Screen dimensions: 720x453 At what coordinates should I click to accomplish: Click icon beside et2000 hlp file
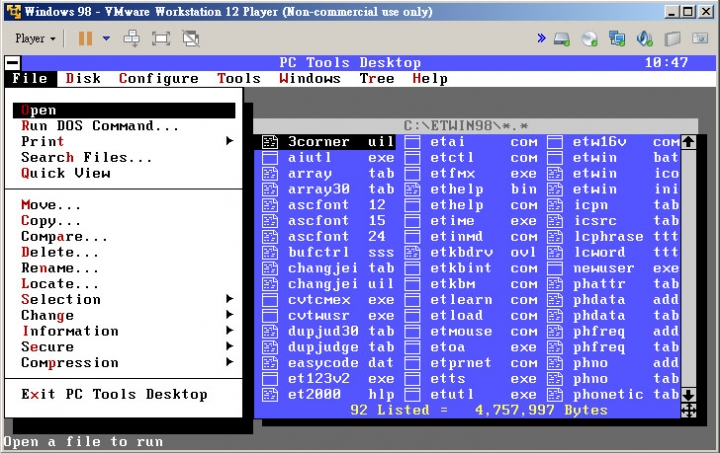click(270, 395)
